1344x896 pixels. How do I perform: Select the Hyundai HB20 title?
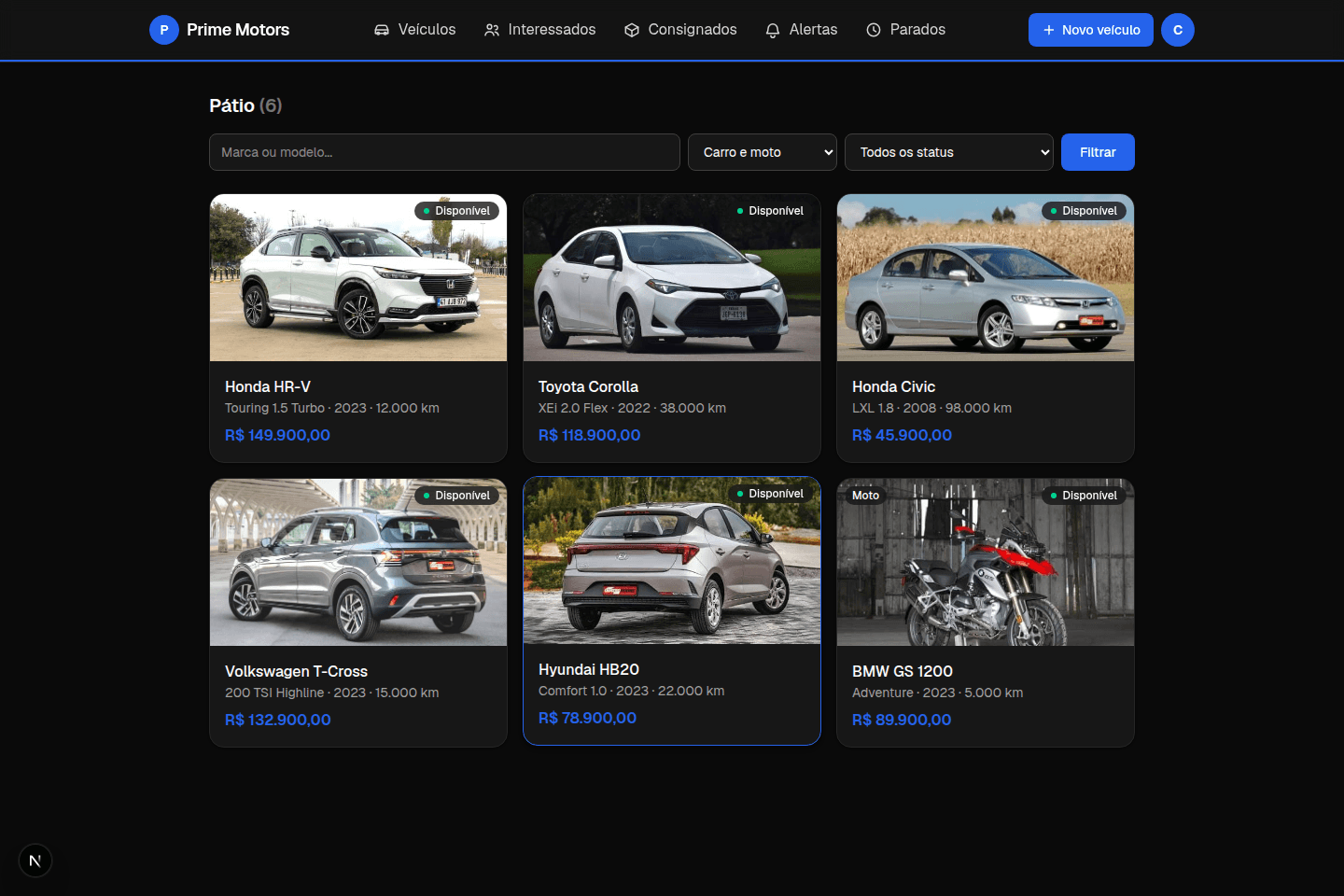pyautogui.click(x=589, y=669)
